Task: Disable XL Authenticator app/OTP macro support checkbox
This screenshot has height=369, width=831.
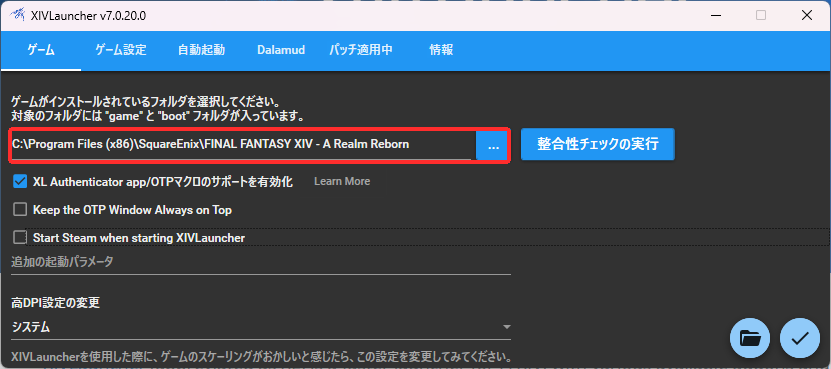Action: (20, 181)
